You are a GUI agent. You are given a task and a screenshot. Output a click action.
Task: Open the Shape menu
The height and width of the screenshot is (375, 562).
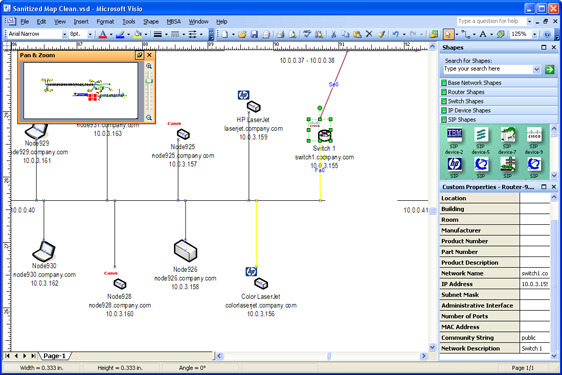pos(151,22)
